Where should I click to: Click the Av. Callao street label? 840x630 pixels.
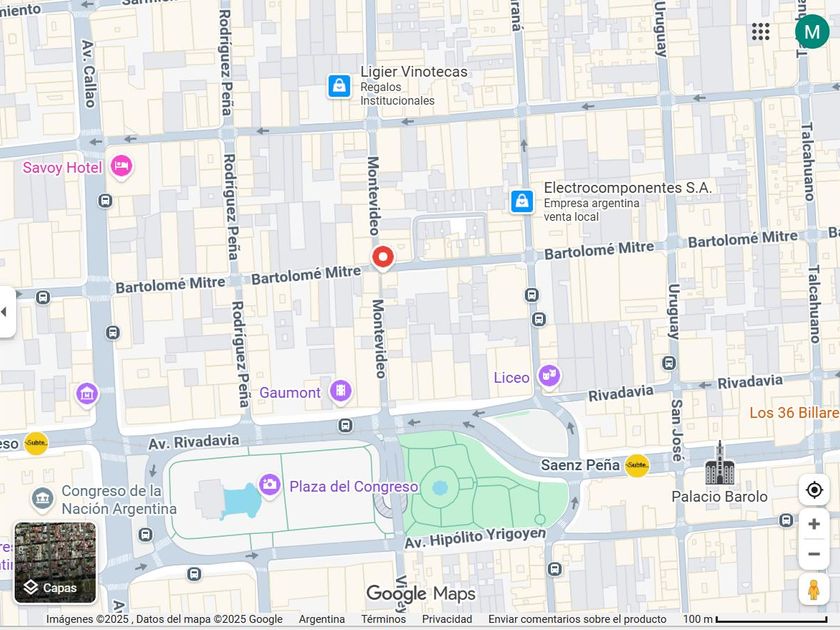click(x=88, y=73)
